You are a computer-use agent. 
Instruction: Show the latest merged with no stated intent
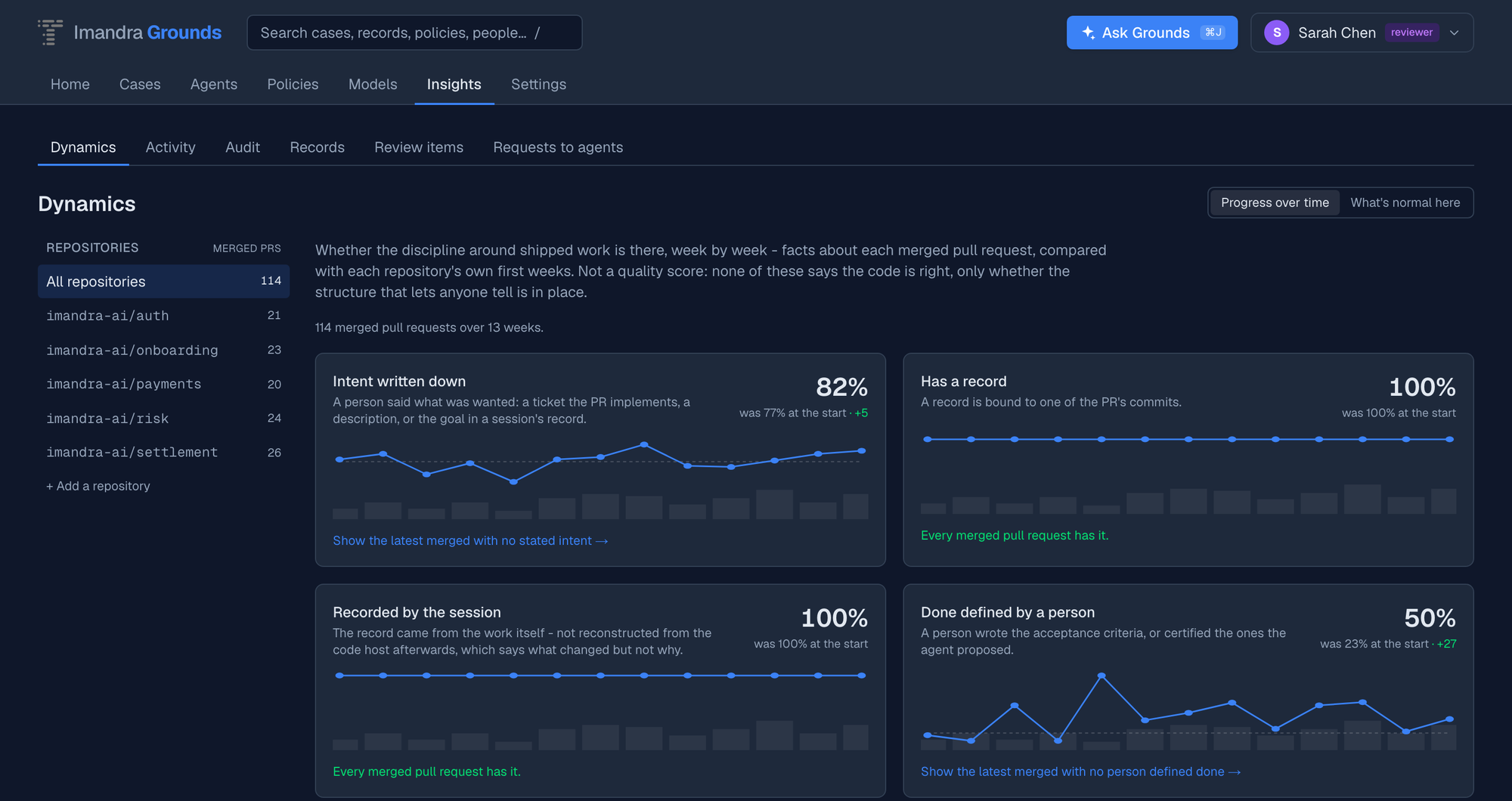coord(470,540)
